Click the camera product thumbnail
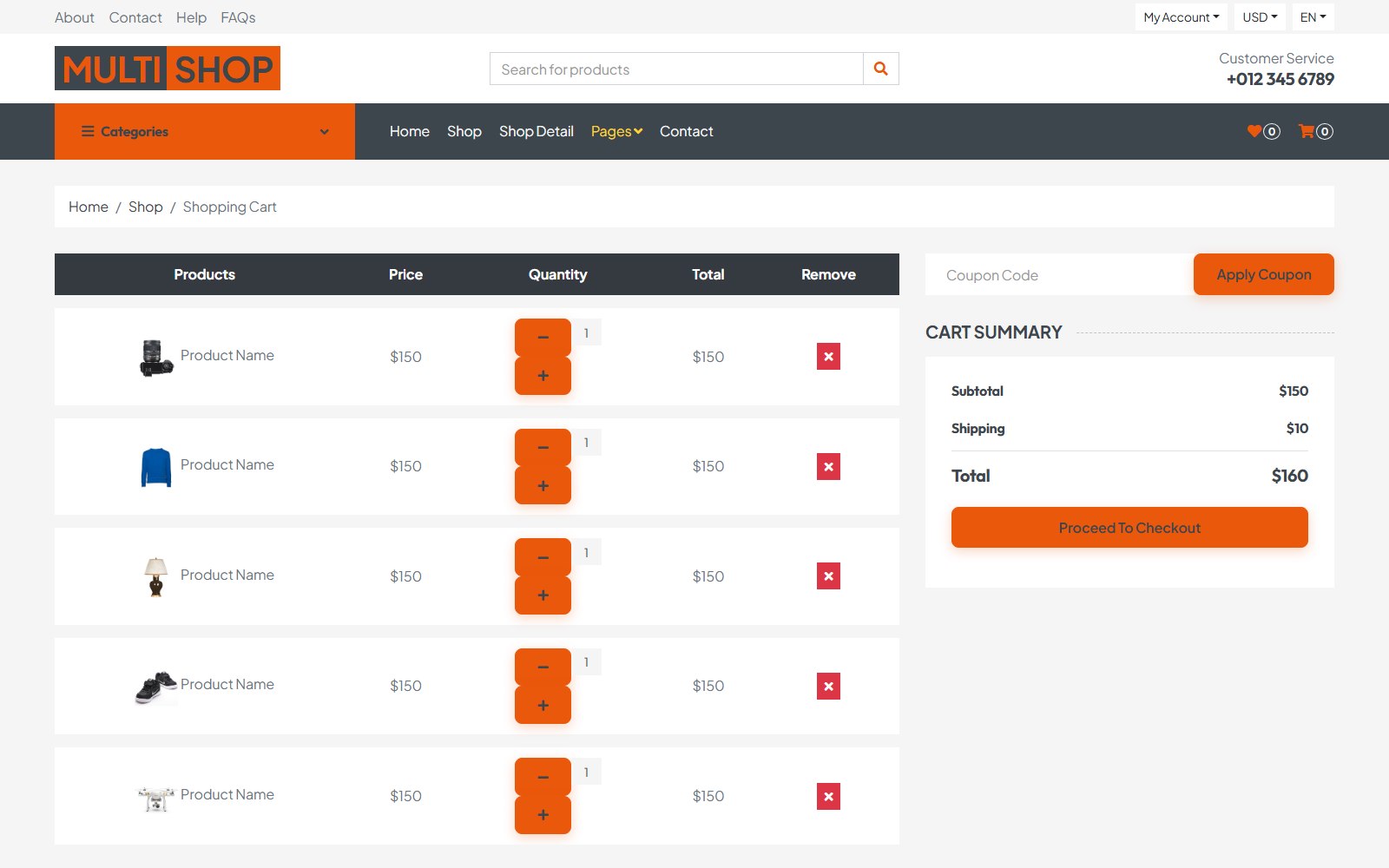The image size is (1389, 868). point(156,357)
